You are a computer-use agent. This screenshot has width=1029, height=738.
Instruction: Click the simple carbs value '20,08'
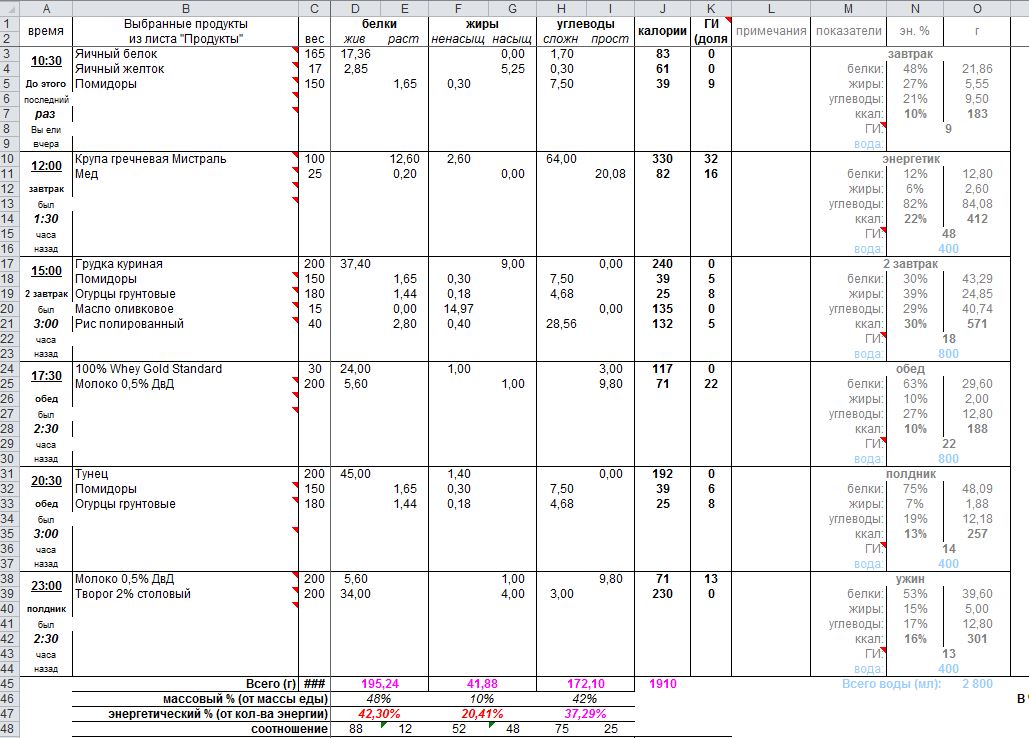click(610, 174)
